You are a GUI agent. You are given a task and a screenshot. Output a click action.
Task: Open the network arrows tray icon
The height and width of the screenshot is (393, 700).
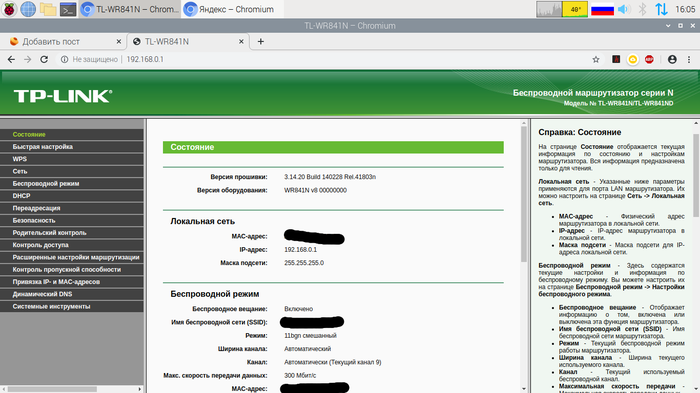[661, 9]
